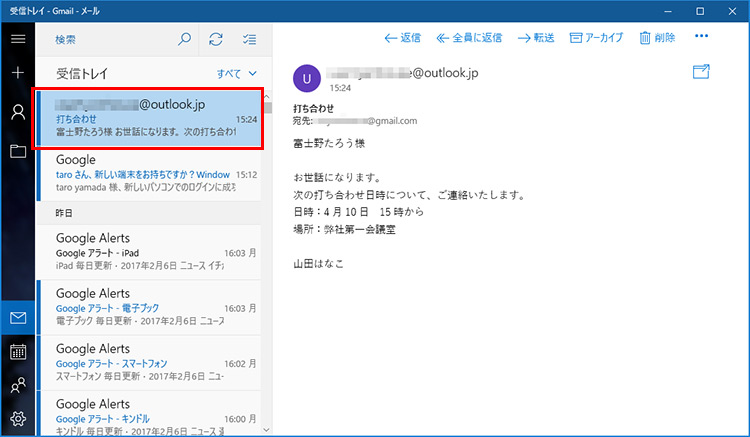Toggle selection mode checklist icon
The width and height of the screenshot is (750, 437).
pyautogui.click(x=248, y=40)
